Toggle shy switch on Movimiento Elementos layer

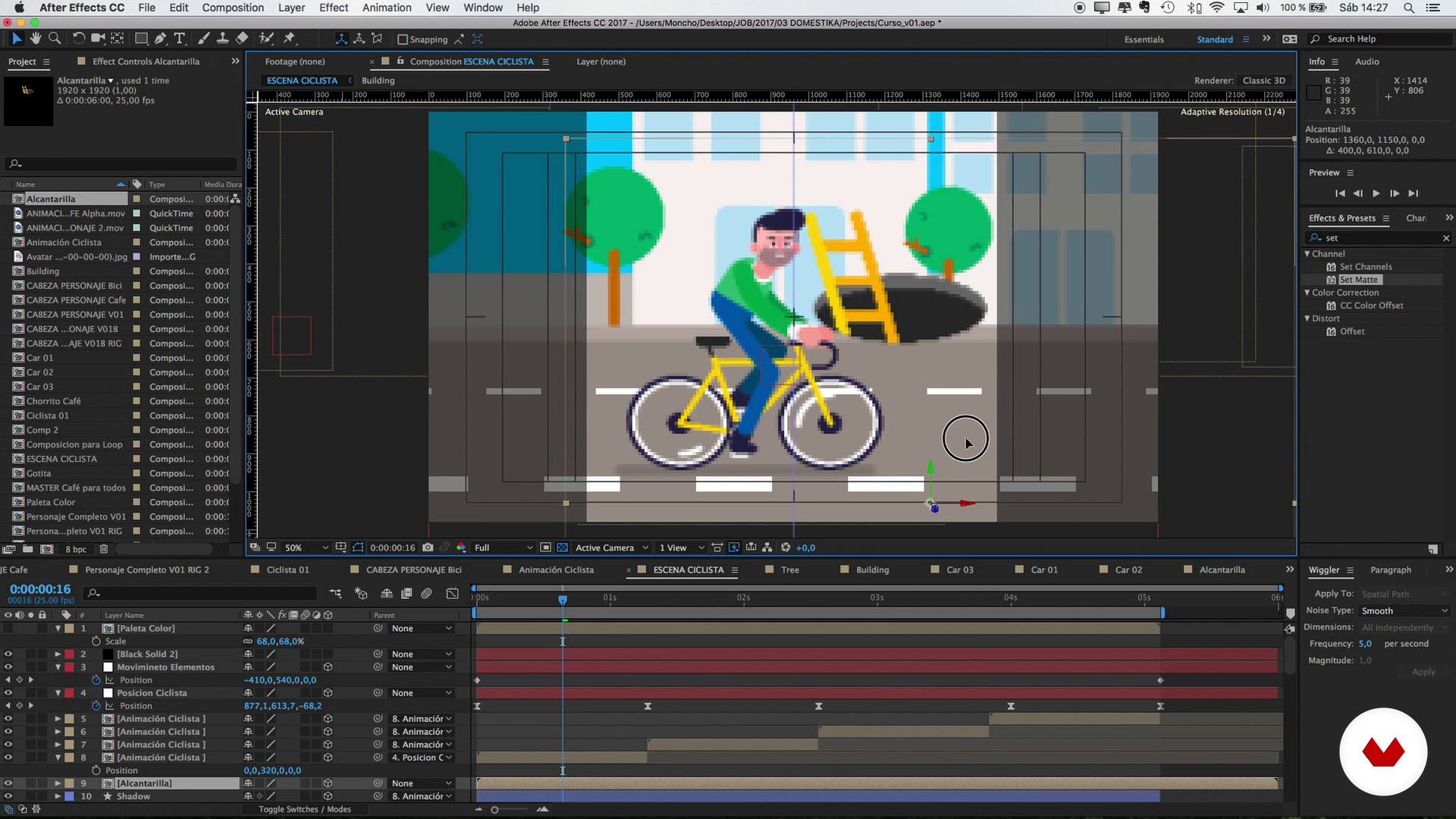pos(248,667)
